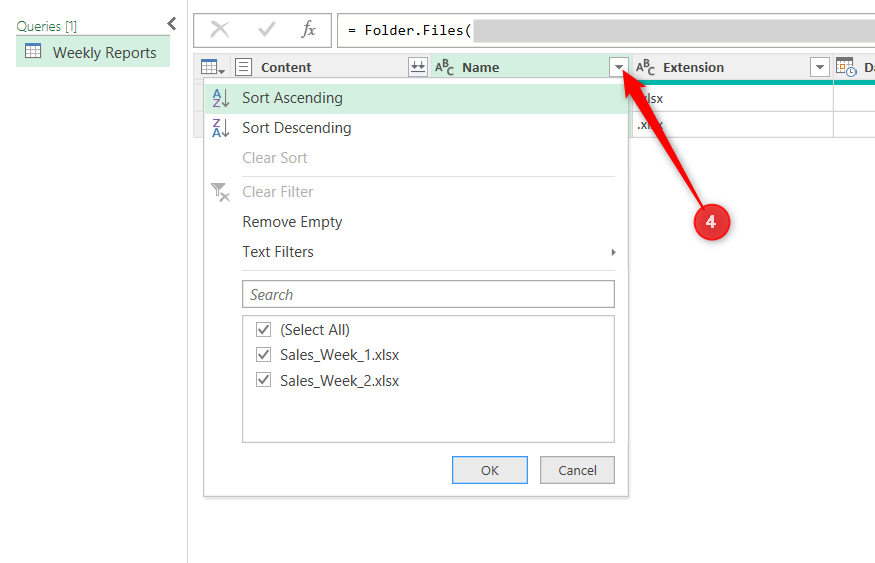Open the Extension column filter dropdown
Viewport: 875px width, 563px height.
coord(819,67)
